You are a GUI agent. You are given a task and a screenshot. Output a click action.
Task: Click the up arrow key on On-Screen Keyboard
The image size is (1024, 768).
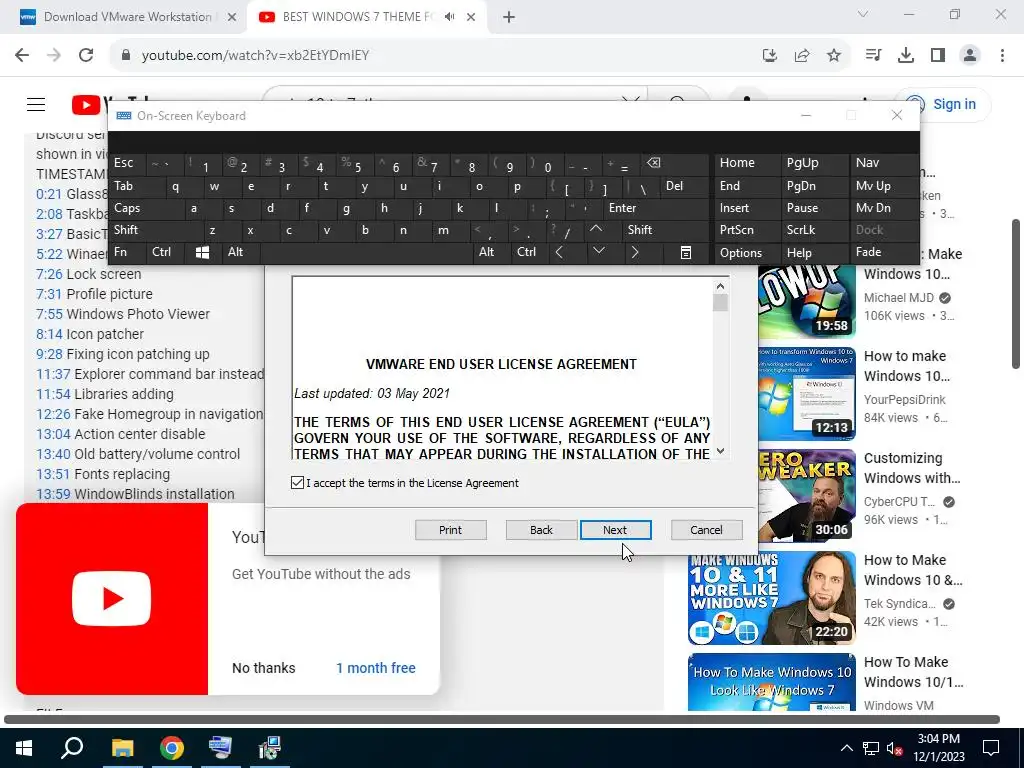tap(596, 229)
